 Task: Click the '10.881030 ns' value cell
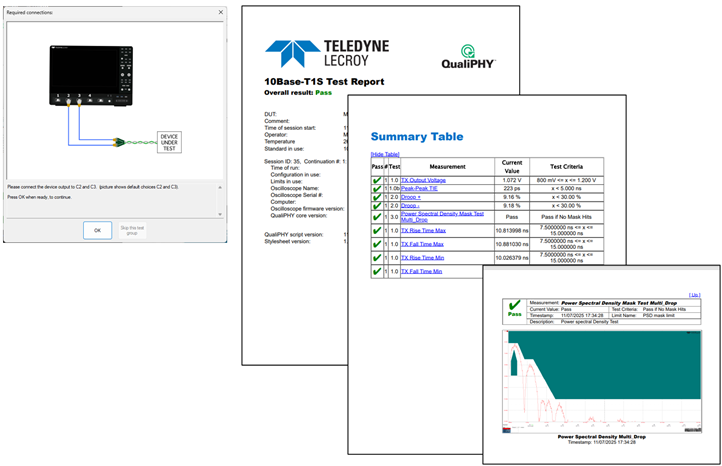click(x=512, y=244)
